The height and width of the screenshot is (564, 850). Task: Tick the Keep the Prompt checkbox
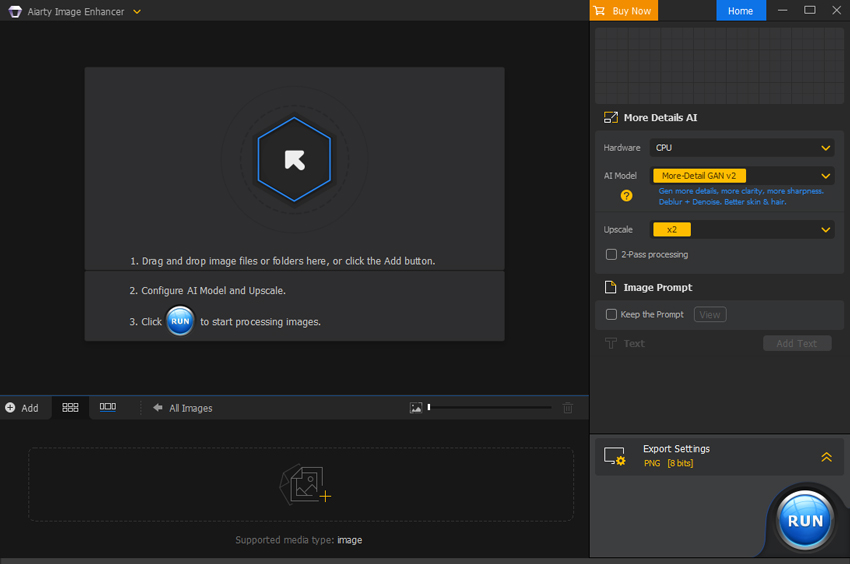pos(611,315)
